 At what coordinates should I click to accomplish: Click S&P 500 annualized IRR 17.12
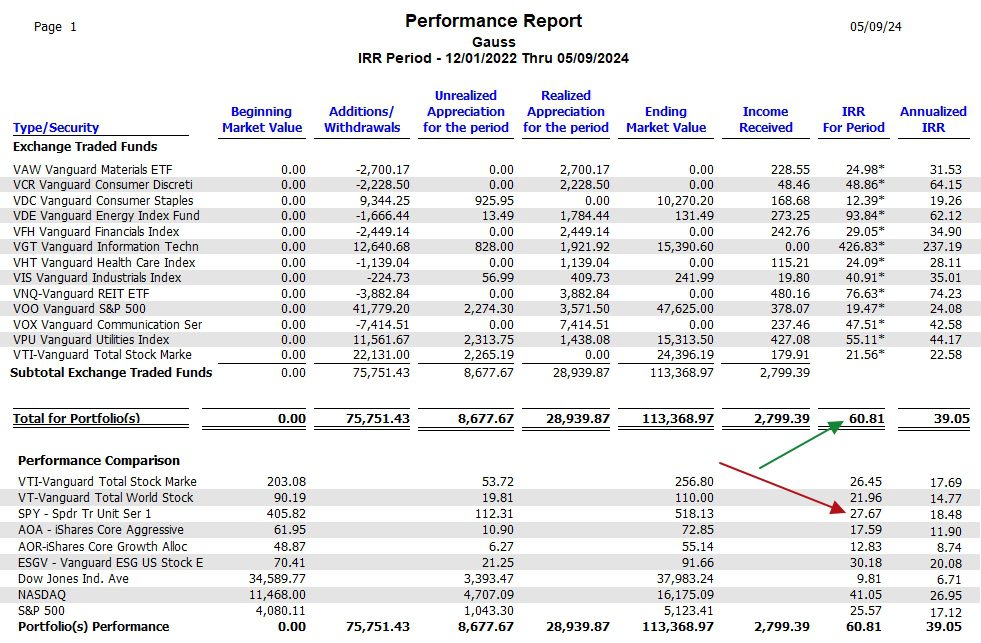[945, 612]
